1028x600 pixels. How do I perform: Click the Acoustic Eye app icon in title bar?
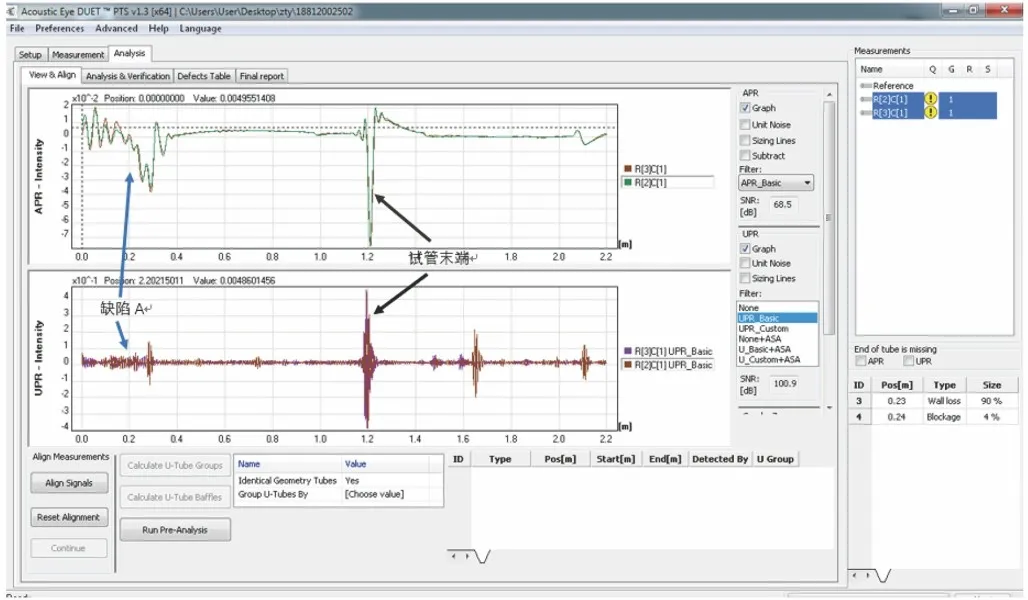coord(9,10)
